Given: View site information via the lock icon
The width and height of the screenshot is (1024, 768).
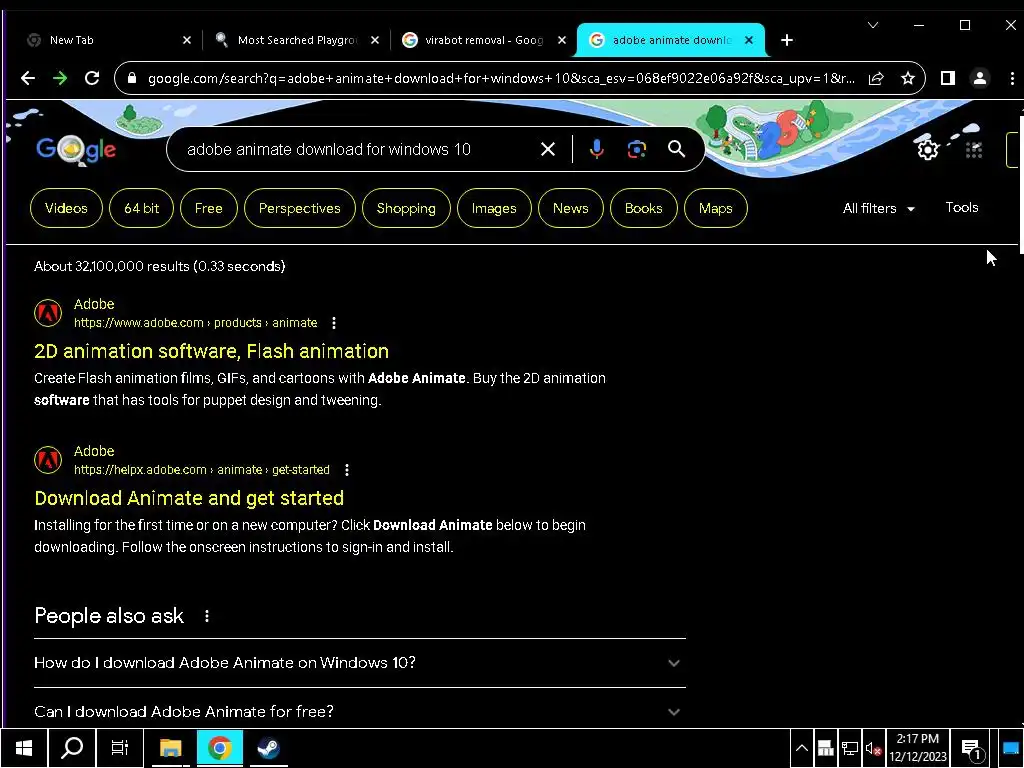Looking at the screenshot, I should point(132,78).
